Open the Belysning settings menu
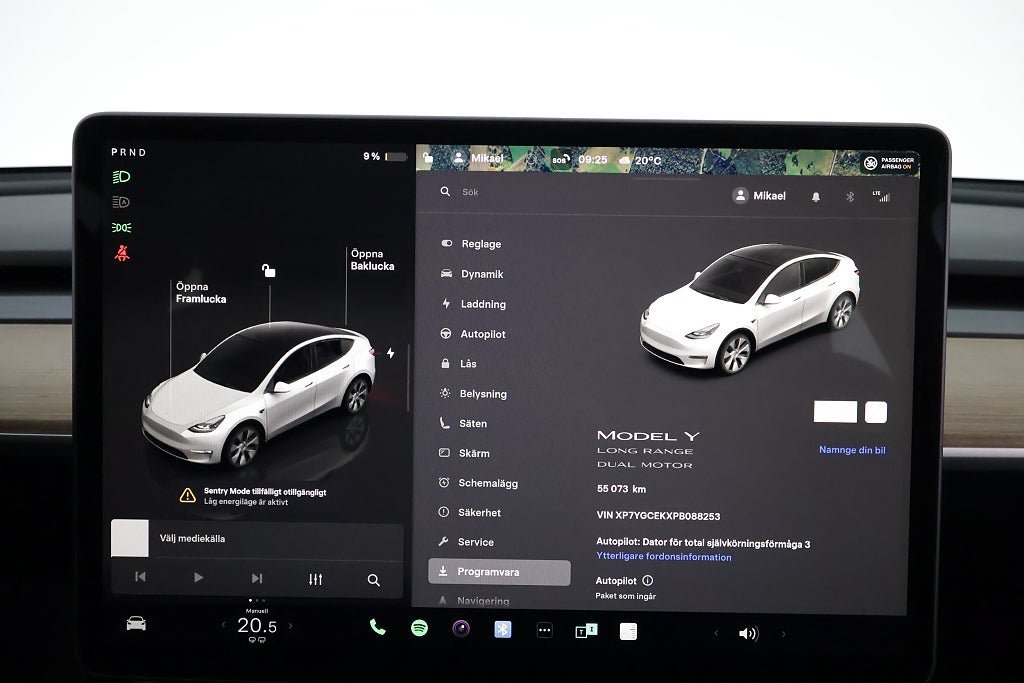 (483, 394)
